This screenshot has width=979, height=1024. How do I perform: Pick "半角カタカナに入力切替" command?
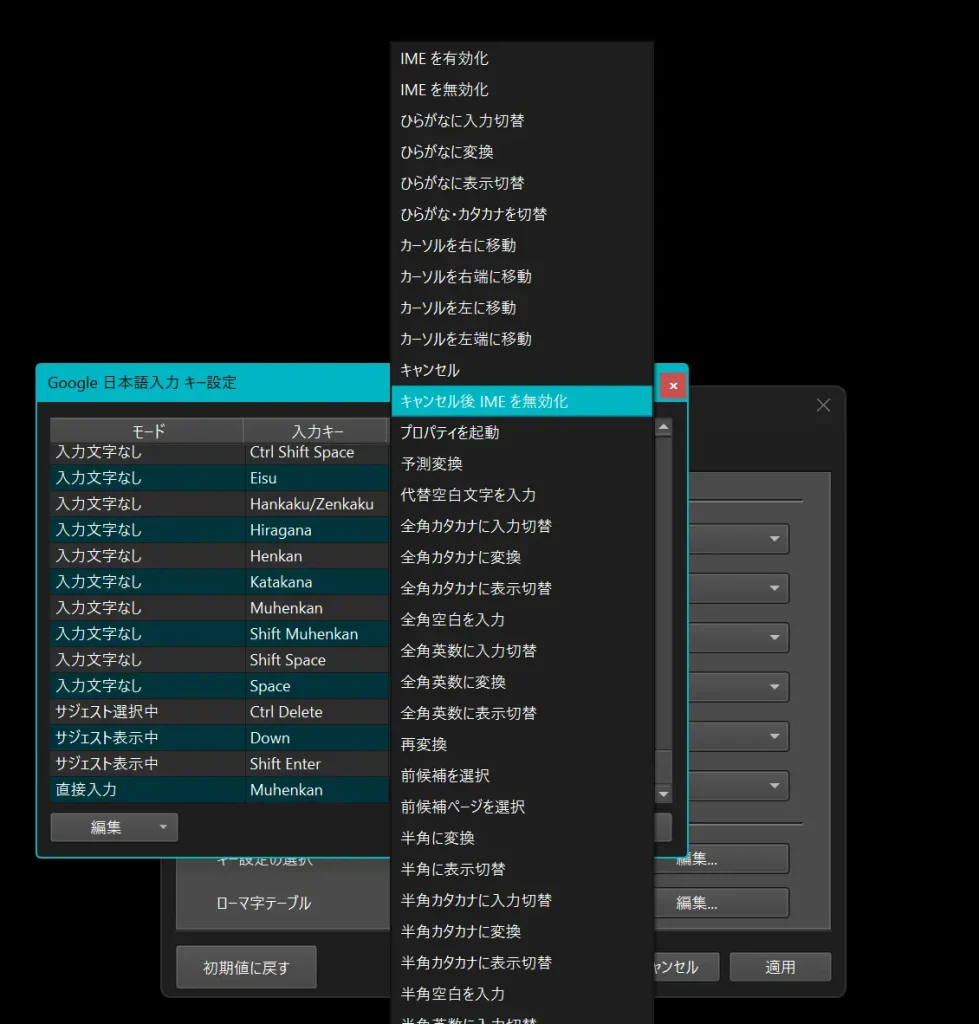coord(522,901)
